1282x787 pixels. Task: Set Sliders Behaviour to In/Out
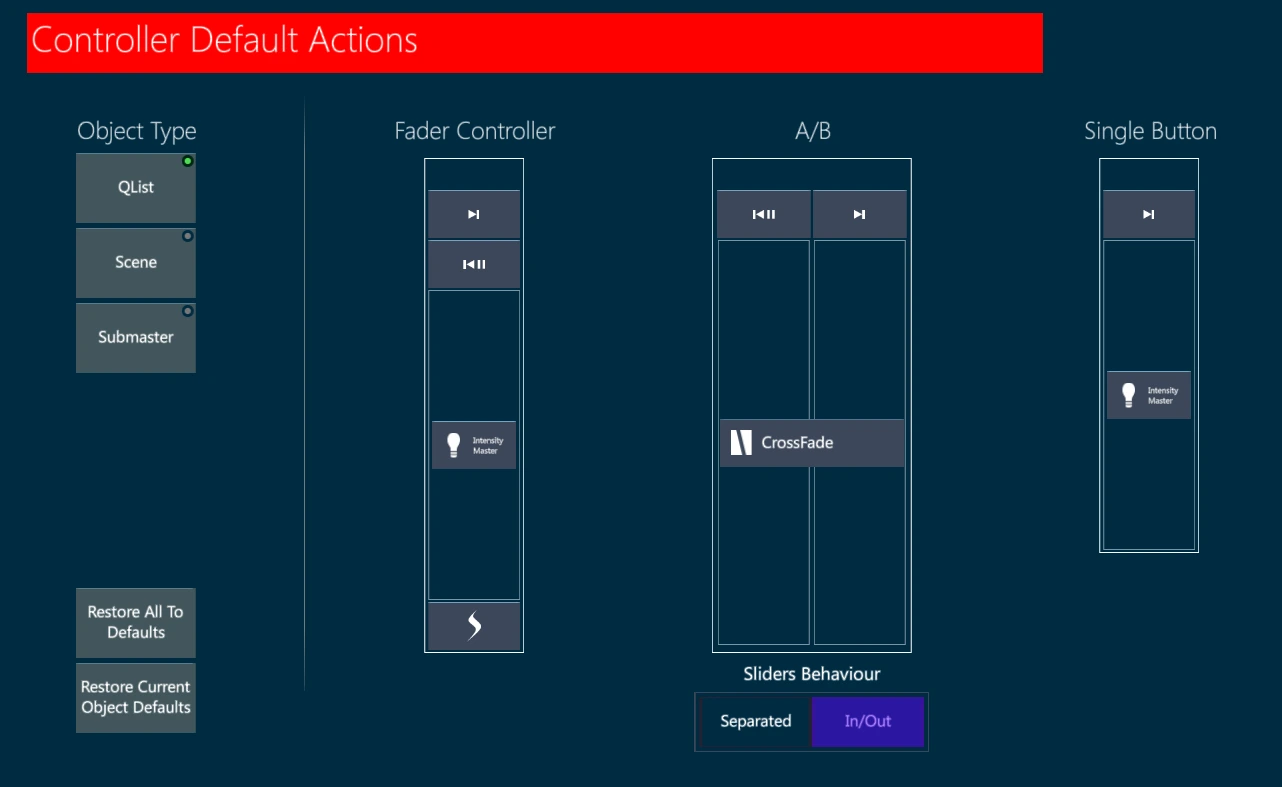(867, 721)
